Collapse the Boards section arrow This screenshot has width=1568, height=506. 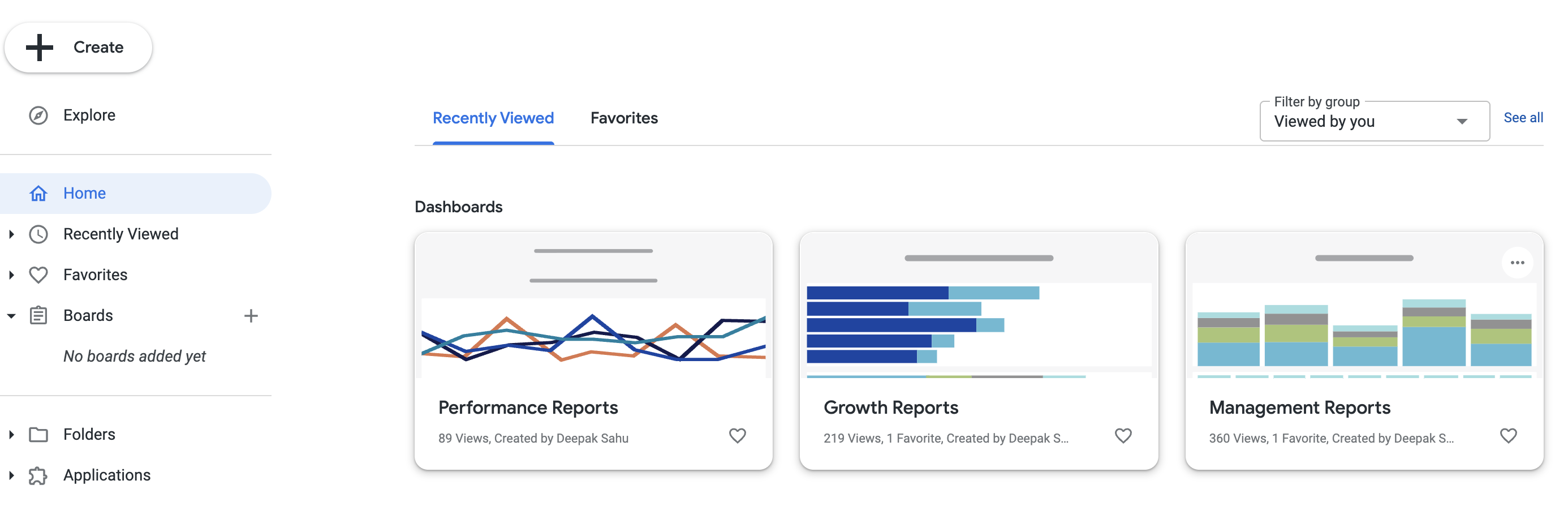click(11, 315)
